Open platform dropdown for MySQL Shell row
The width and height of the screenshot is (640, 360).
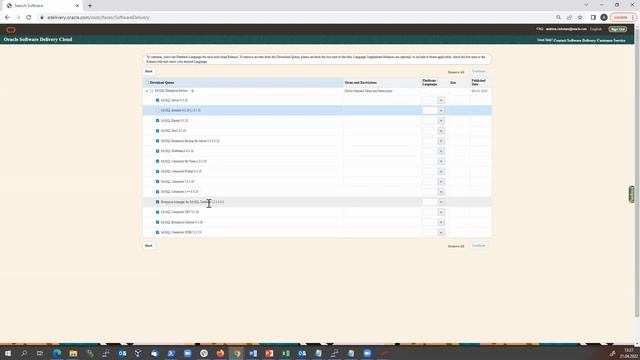pyautogui.click(x=441, y=131)
